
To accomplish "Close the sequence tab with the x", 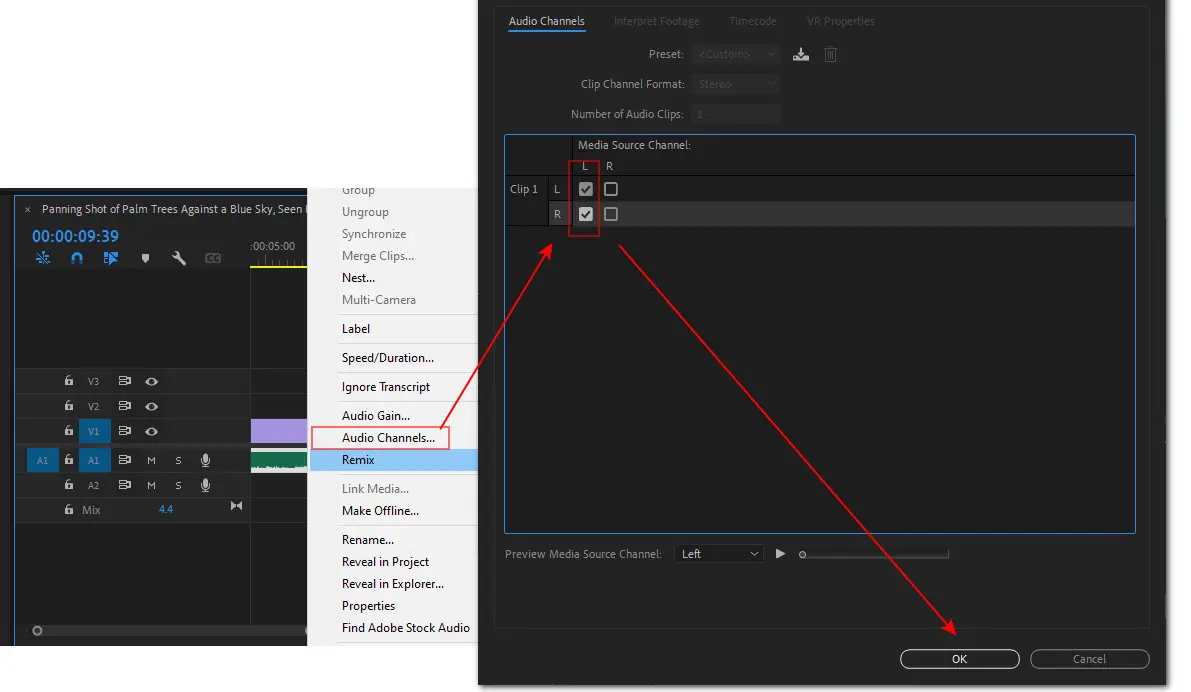I will [27, 210].
